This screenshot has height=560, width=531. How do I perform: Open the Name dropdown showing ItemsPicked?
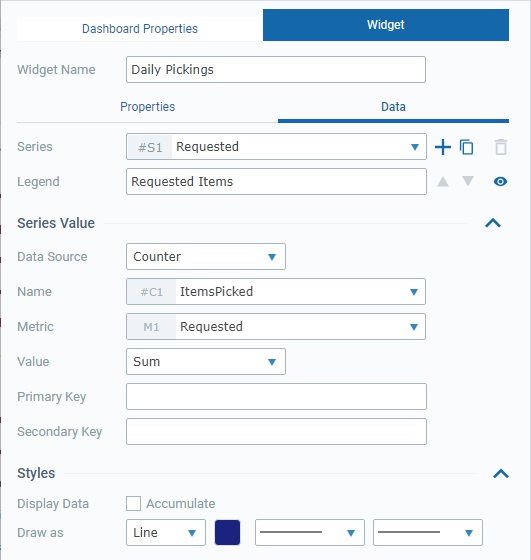[276, 291]
